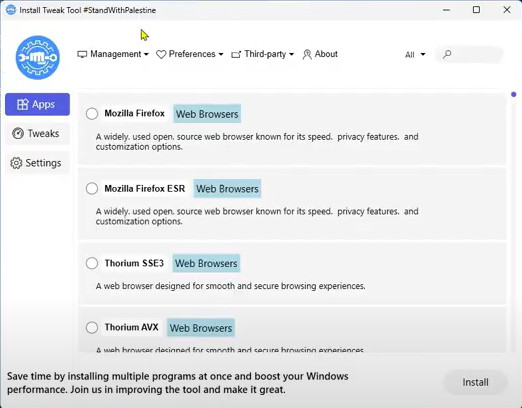Select the Thorium AVX radio button
522x408 pixels.
[92, 327]
